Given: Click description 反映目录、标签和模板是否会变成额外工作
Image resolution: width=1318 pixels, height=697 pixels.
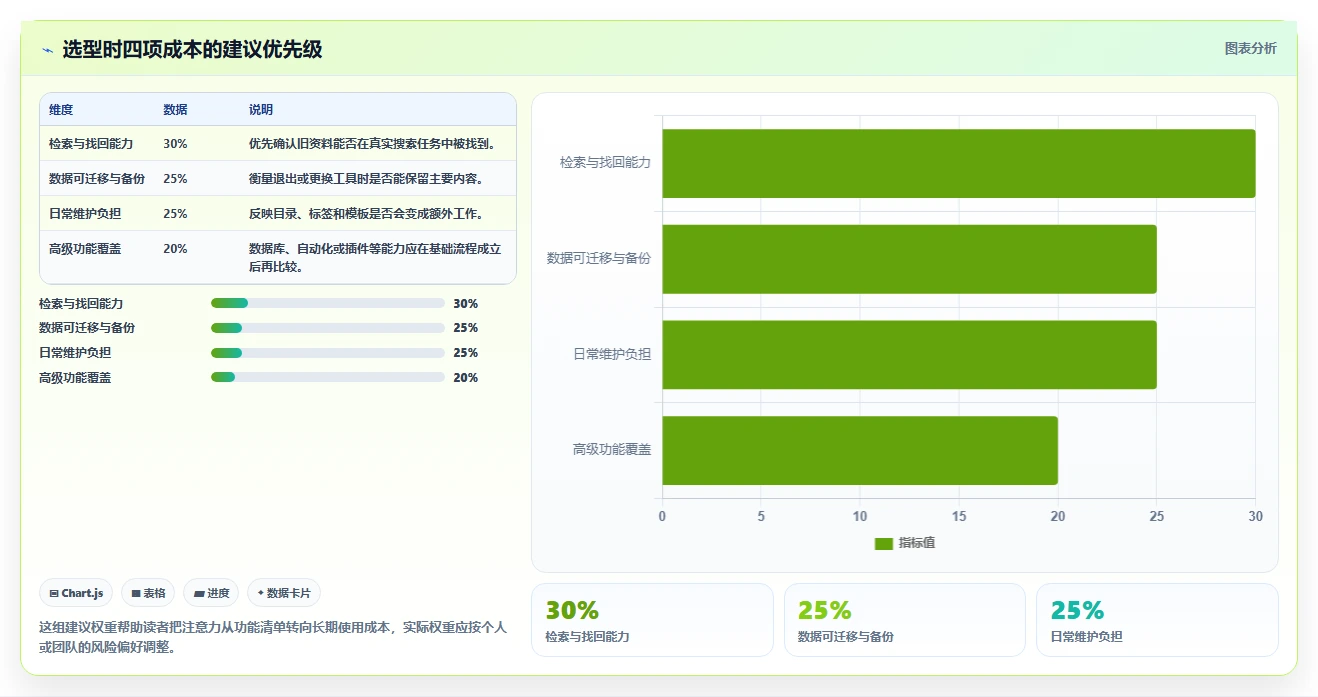Looking at the screenshot, I should (367, 214).
